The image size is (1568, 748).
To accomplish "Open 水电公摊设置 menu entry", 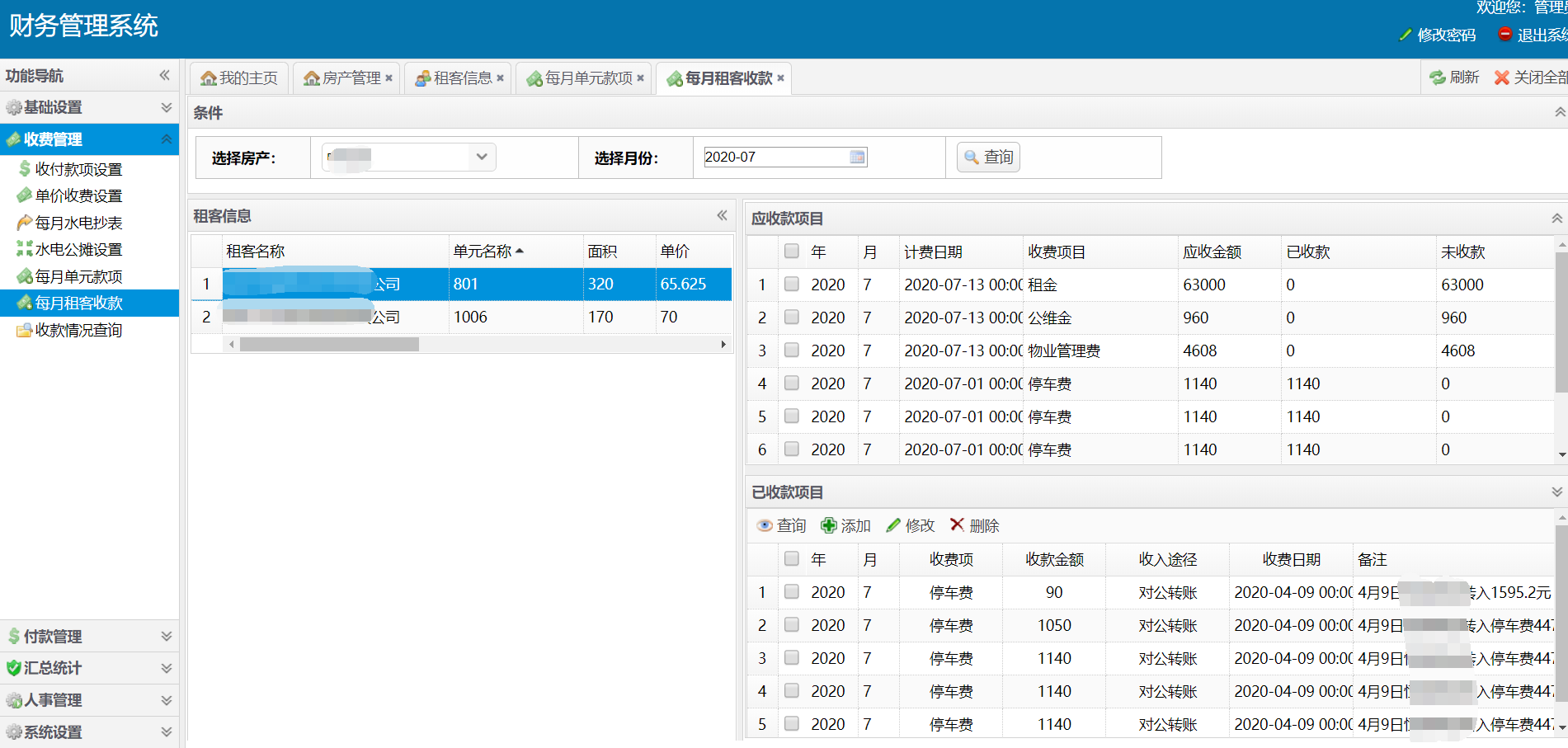I will (70, 249).
